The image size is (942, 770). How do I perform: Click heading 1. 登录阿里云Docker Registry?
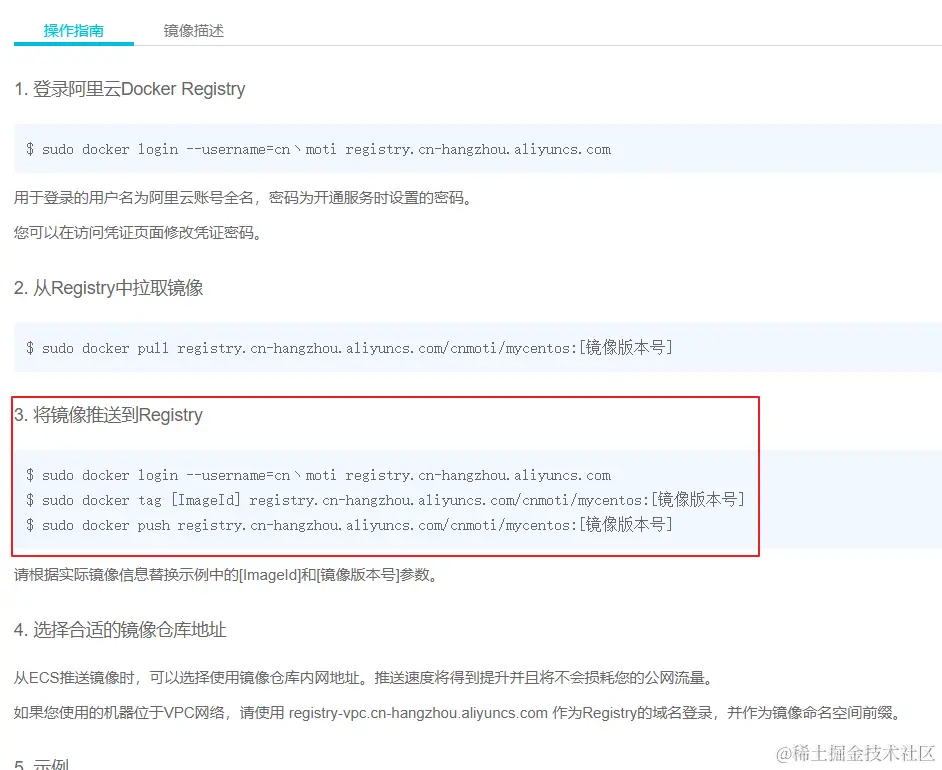(x=130, y=89)
